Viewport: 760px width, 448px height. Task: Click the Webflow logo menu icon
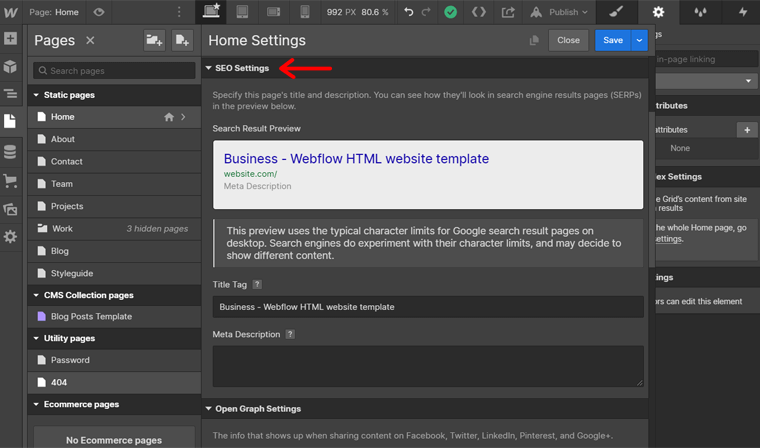click(x=10, y=12)
